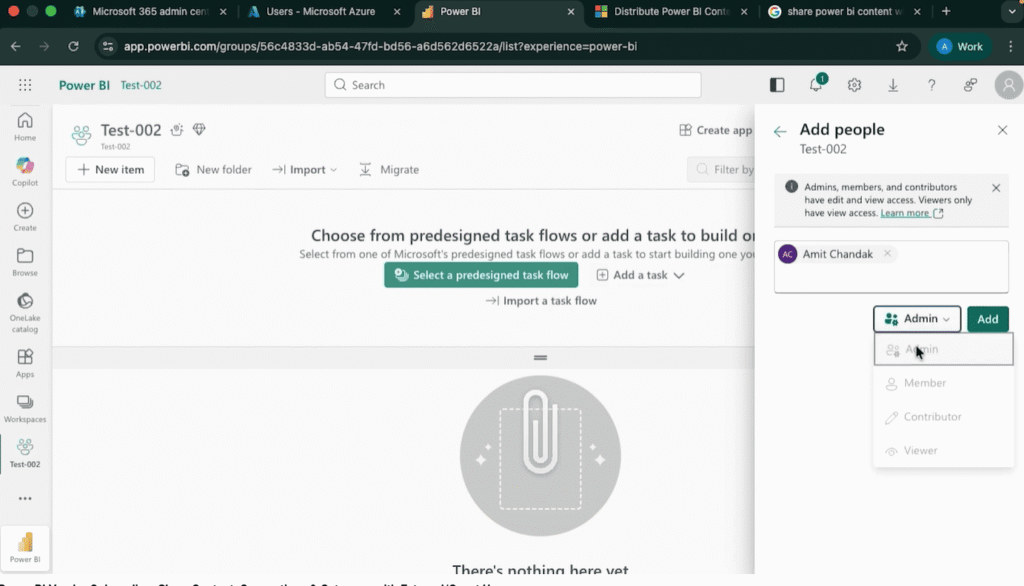Screen dimensions: 1024x586
Task: Open the Admin role dropdown
Action: (917, 319)
